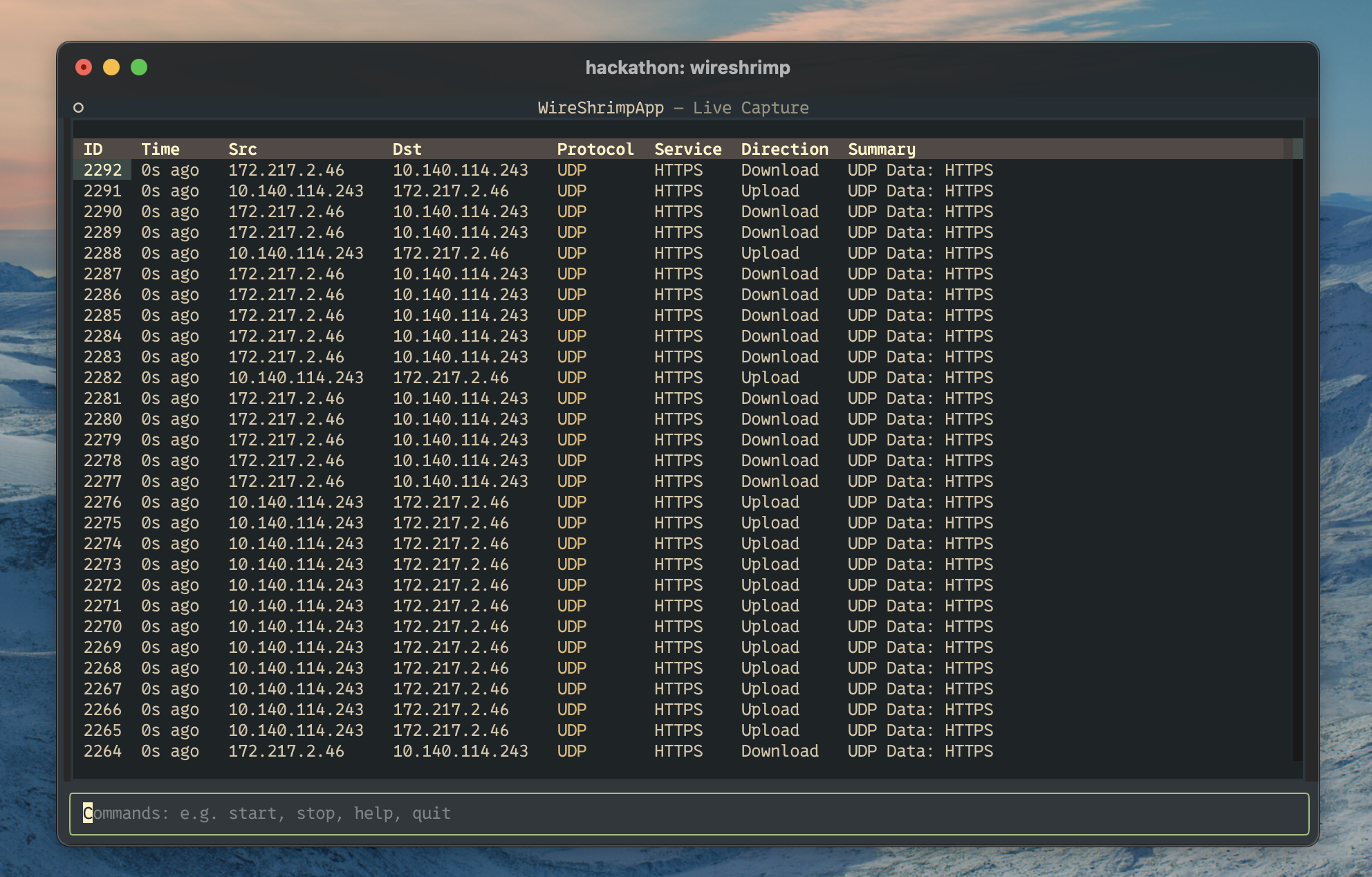Image resolution: width=1372 pixels, height=877 pixels.
Task: Select packet row with ID 2264
Action: (x=102, y=751)
